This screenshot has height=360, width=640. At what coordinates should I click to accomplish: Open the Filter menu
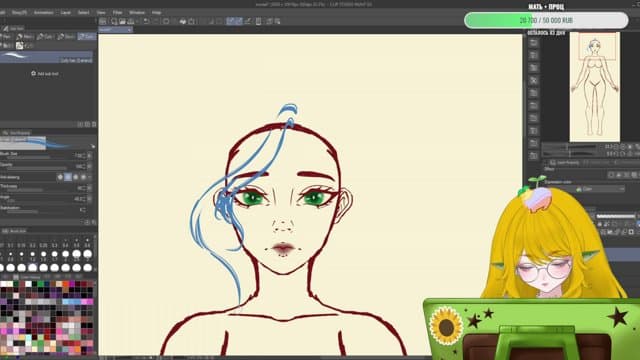click(x=118, y=13)
